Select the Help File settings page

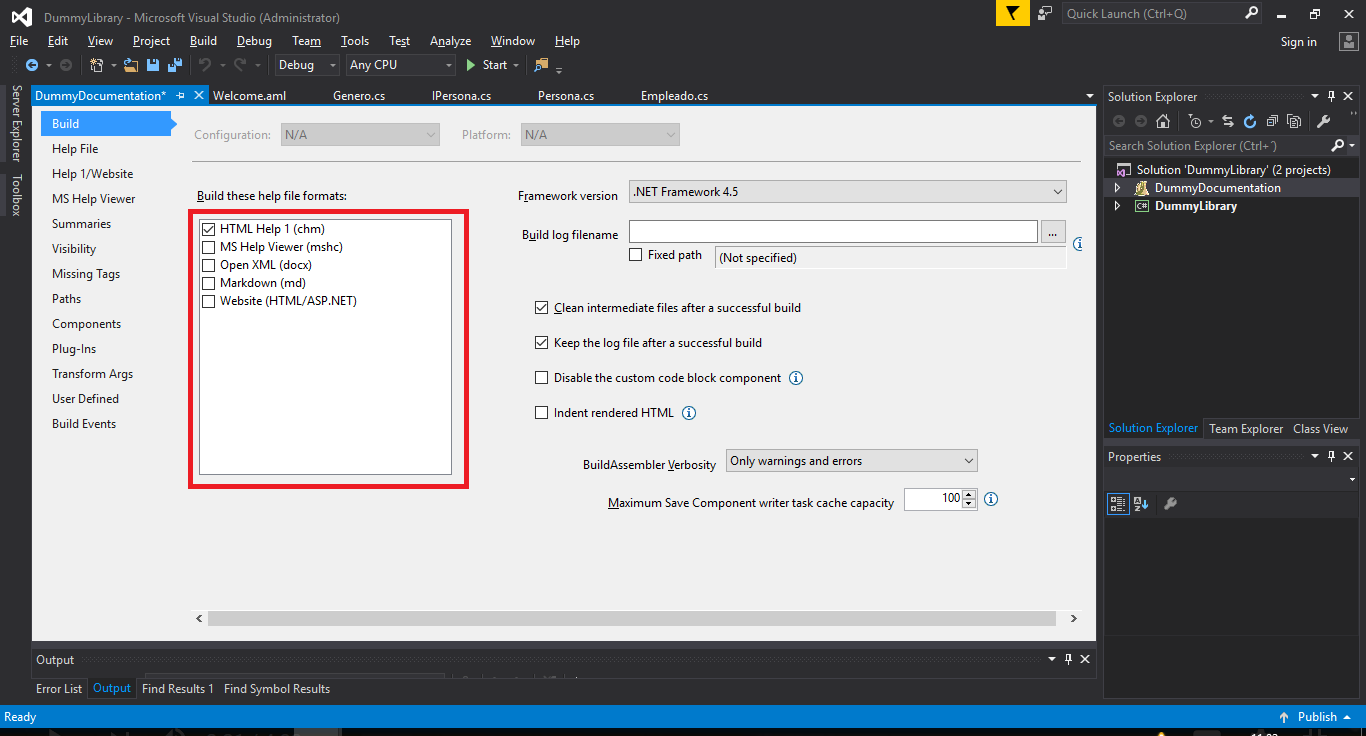coord(75,149)
